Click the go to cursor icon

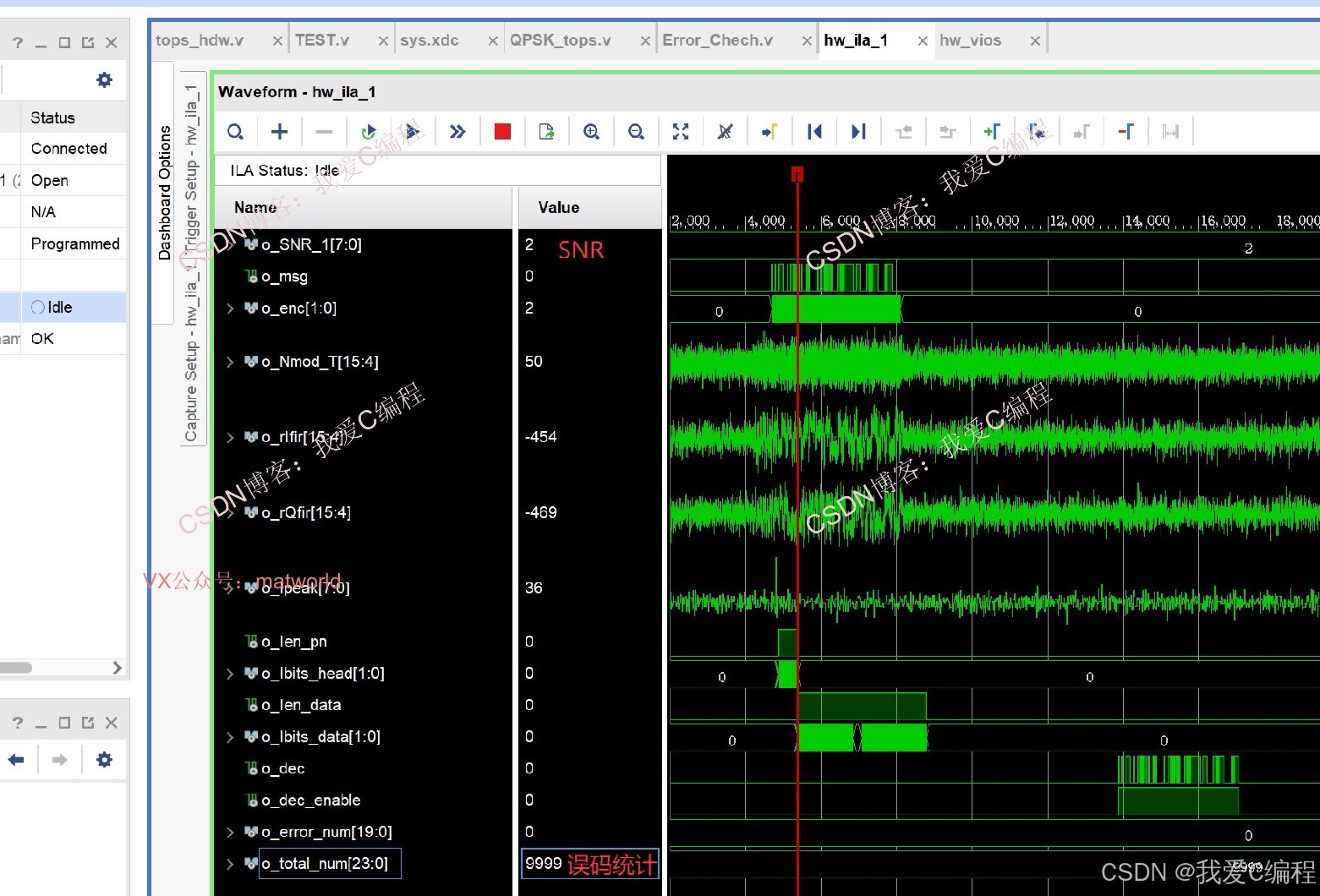tap(770, 132)
